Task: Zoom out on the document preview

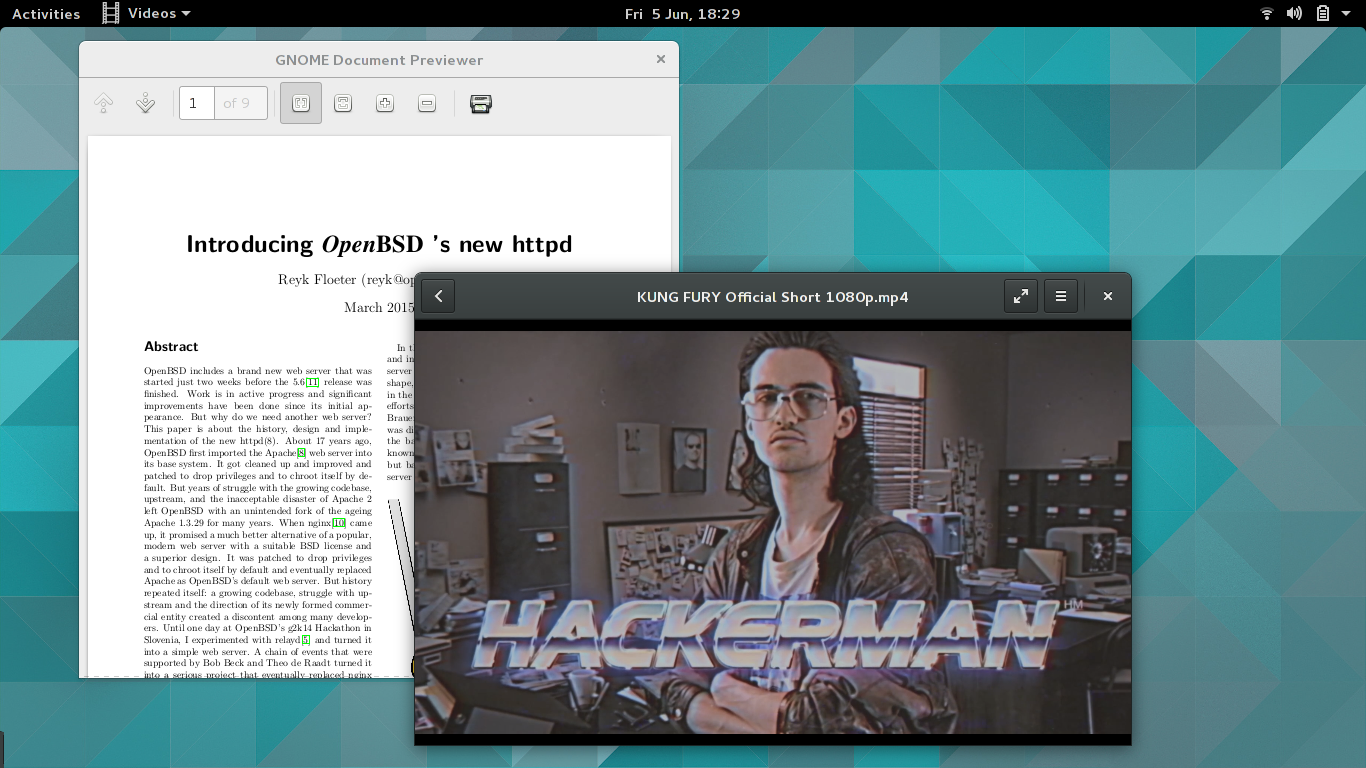Action: tap(427, 103)
